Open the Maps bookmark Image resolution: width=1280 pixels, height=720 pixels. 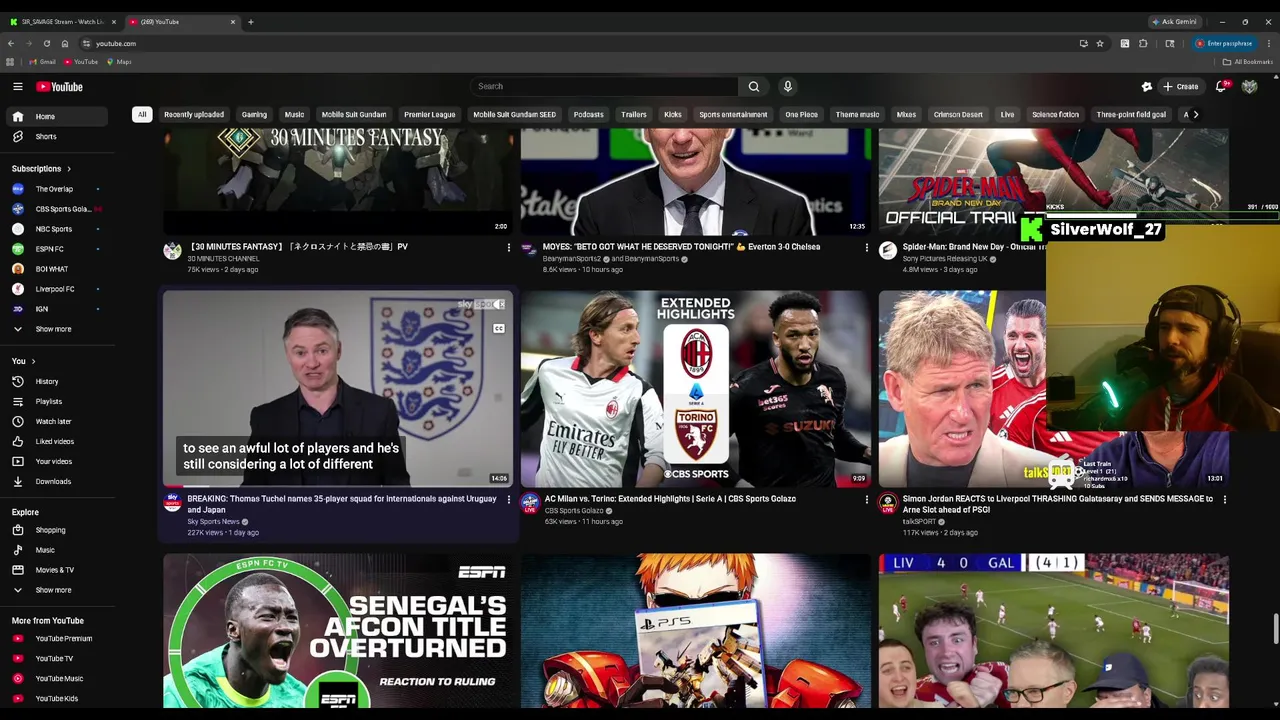coord(119,62)
